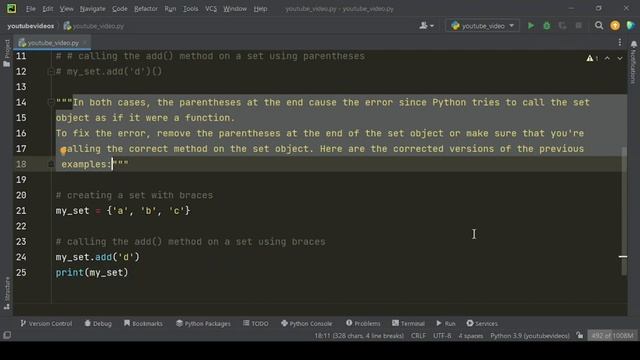
Task: Open youtube_video run configuration dropdown
Action: (482, 26)
